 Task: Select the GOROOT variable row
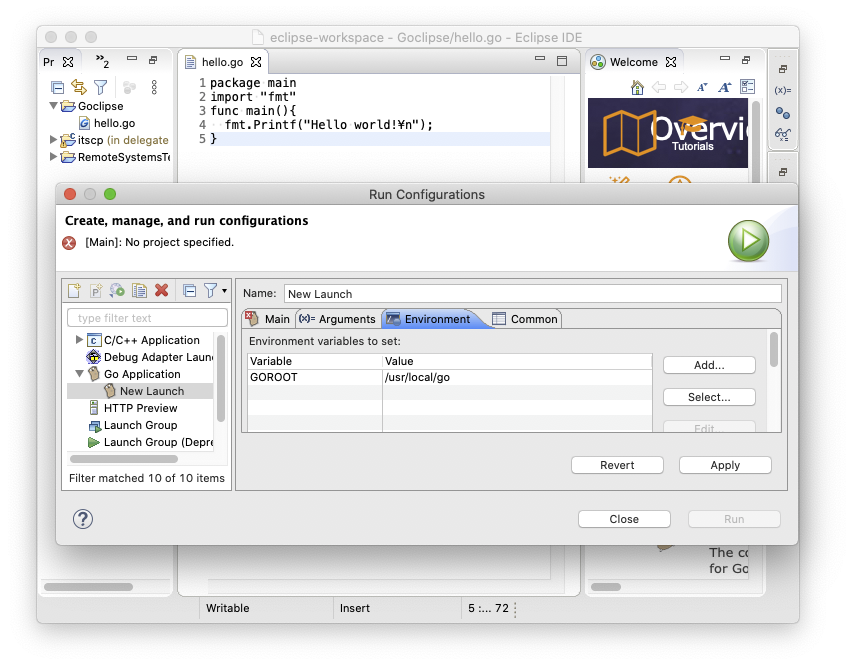[315, 378]
